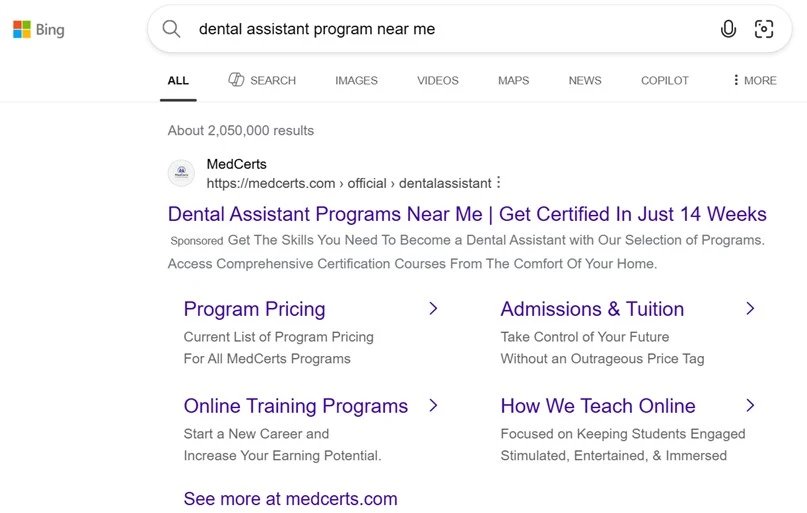Click the arrow next to Admissions & Tuition
Screen dimensions: 807x513
[750, 309]
